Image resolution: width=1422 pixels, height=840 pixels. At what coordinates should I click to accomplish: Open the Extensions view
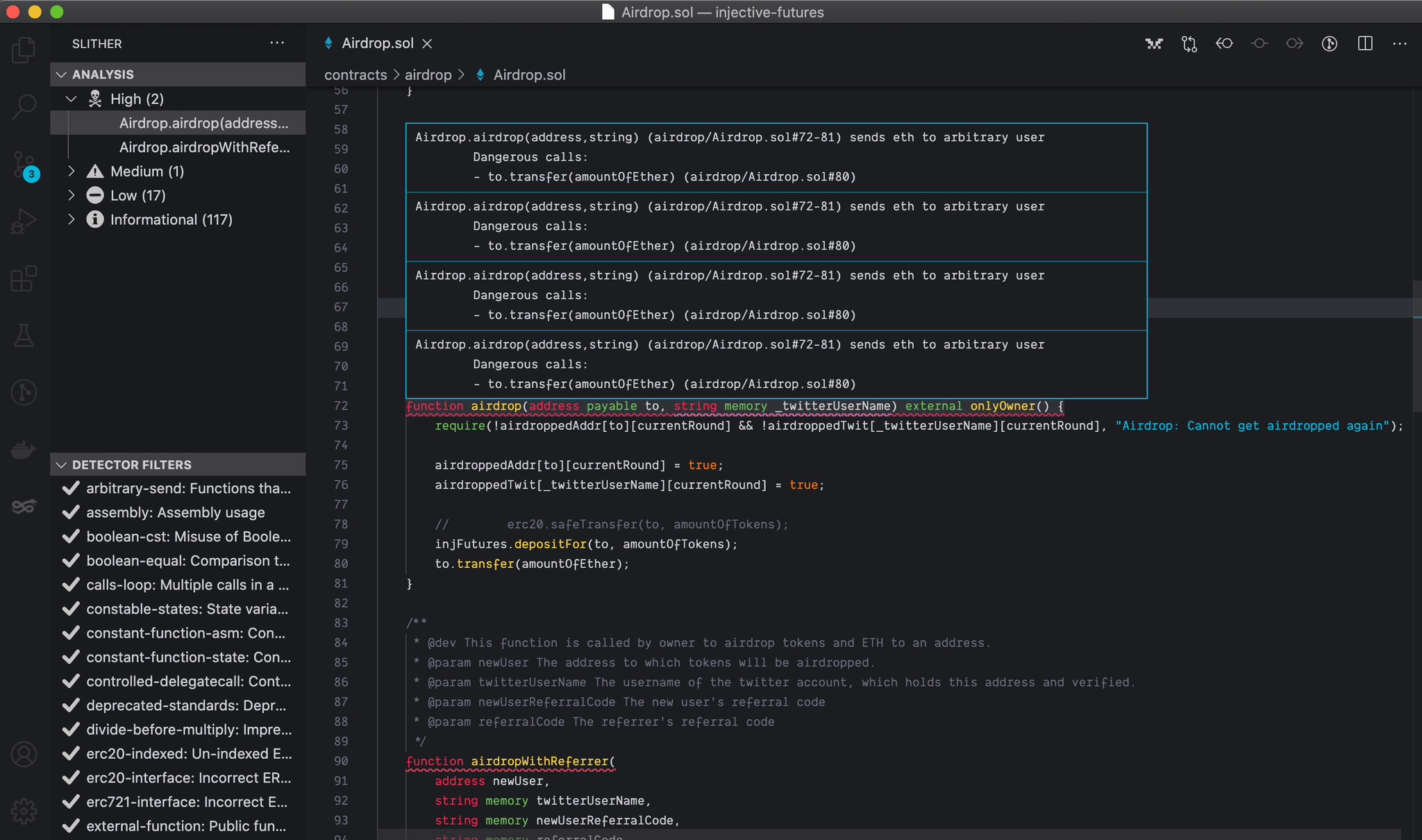(x=24, y=278)
